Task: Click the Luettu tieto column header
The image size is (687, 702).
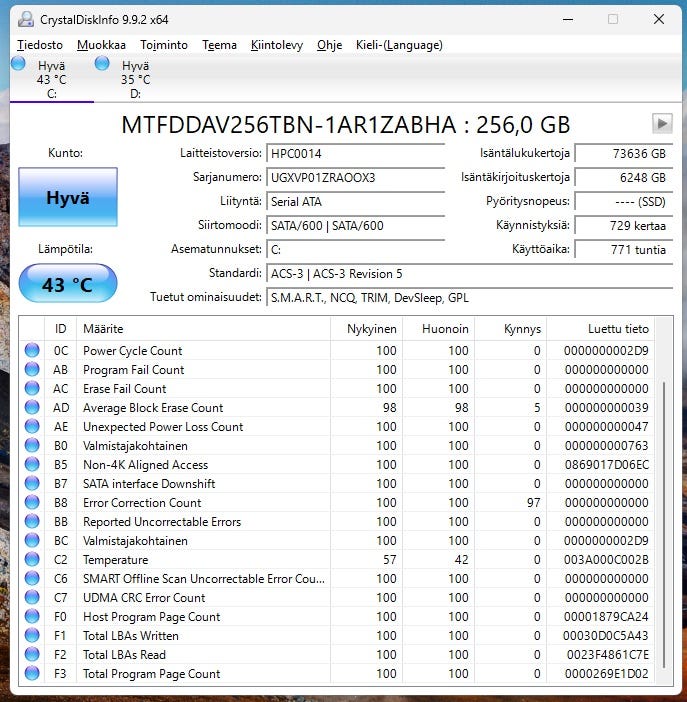Action: click(x=601, y=329)
